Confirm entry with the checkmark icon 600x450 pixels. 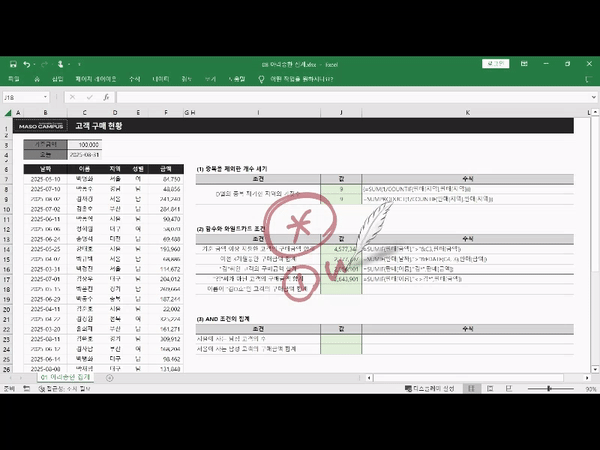(x=90, y=97)
